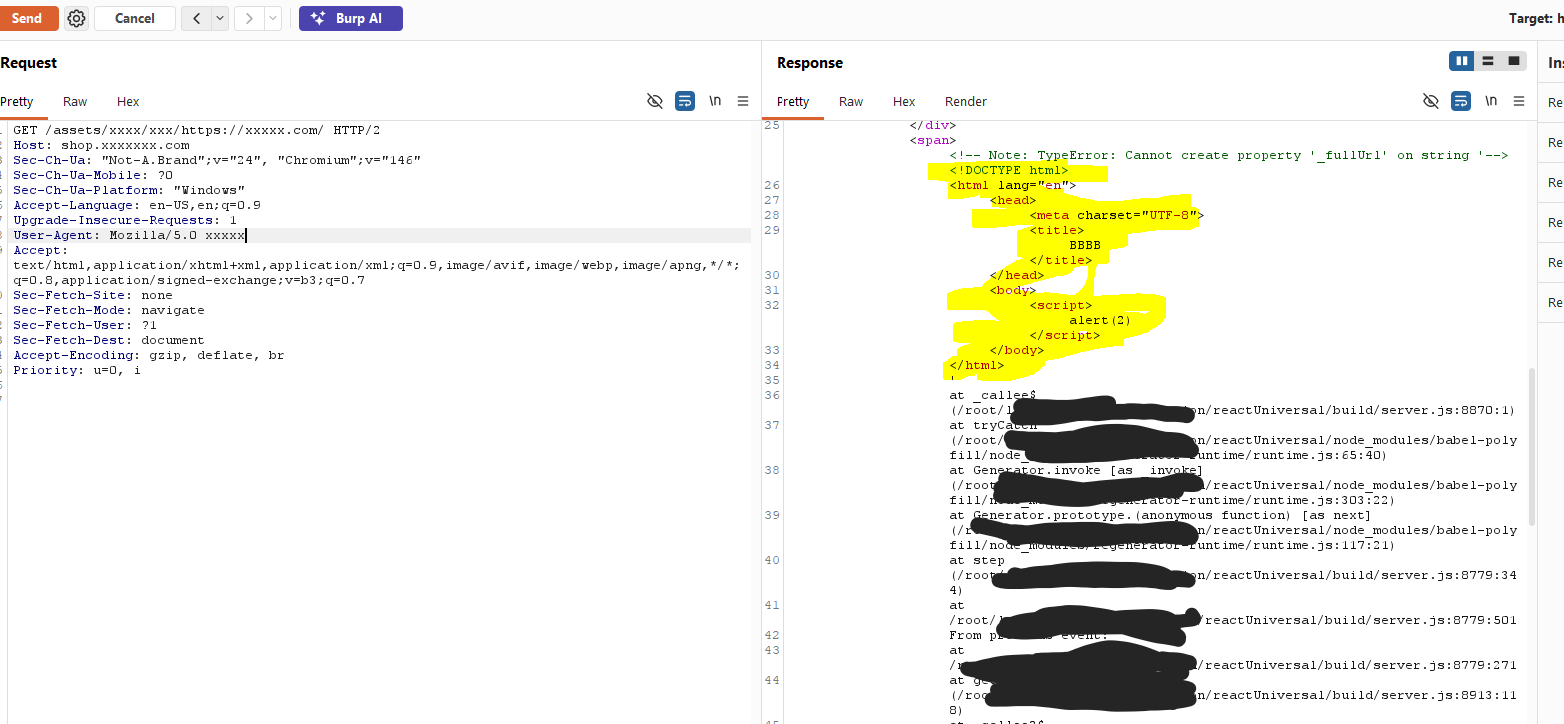Viewport: 1564px width, 724px height.
Task: Click the "From previous event:" line
Action: 1029,635
